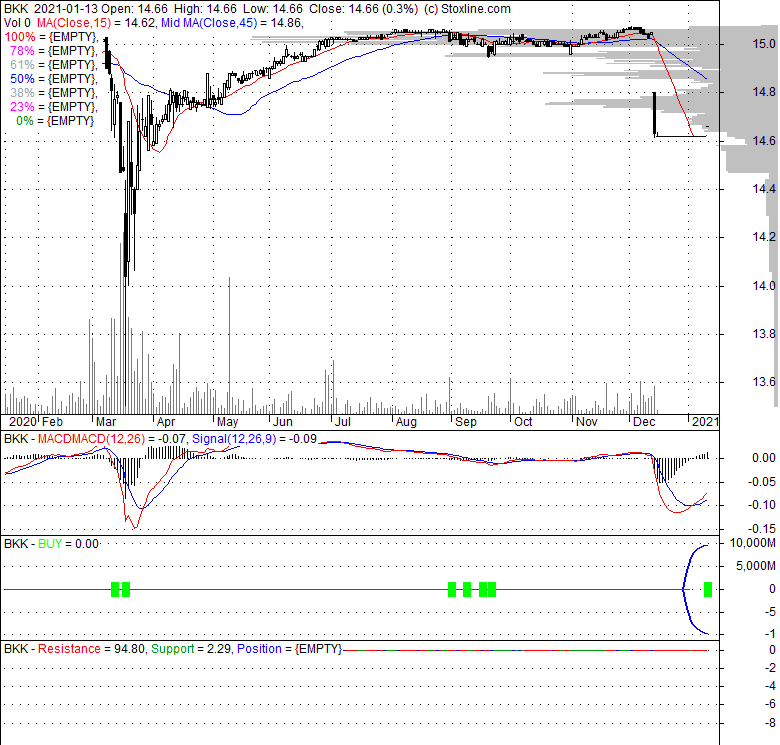Click the BUY = 0.00 indicator label
Viewport: 780px width, 745px height.
click(x=68, y=544)
